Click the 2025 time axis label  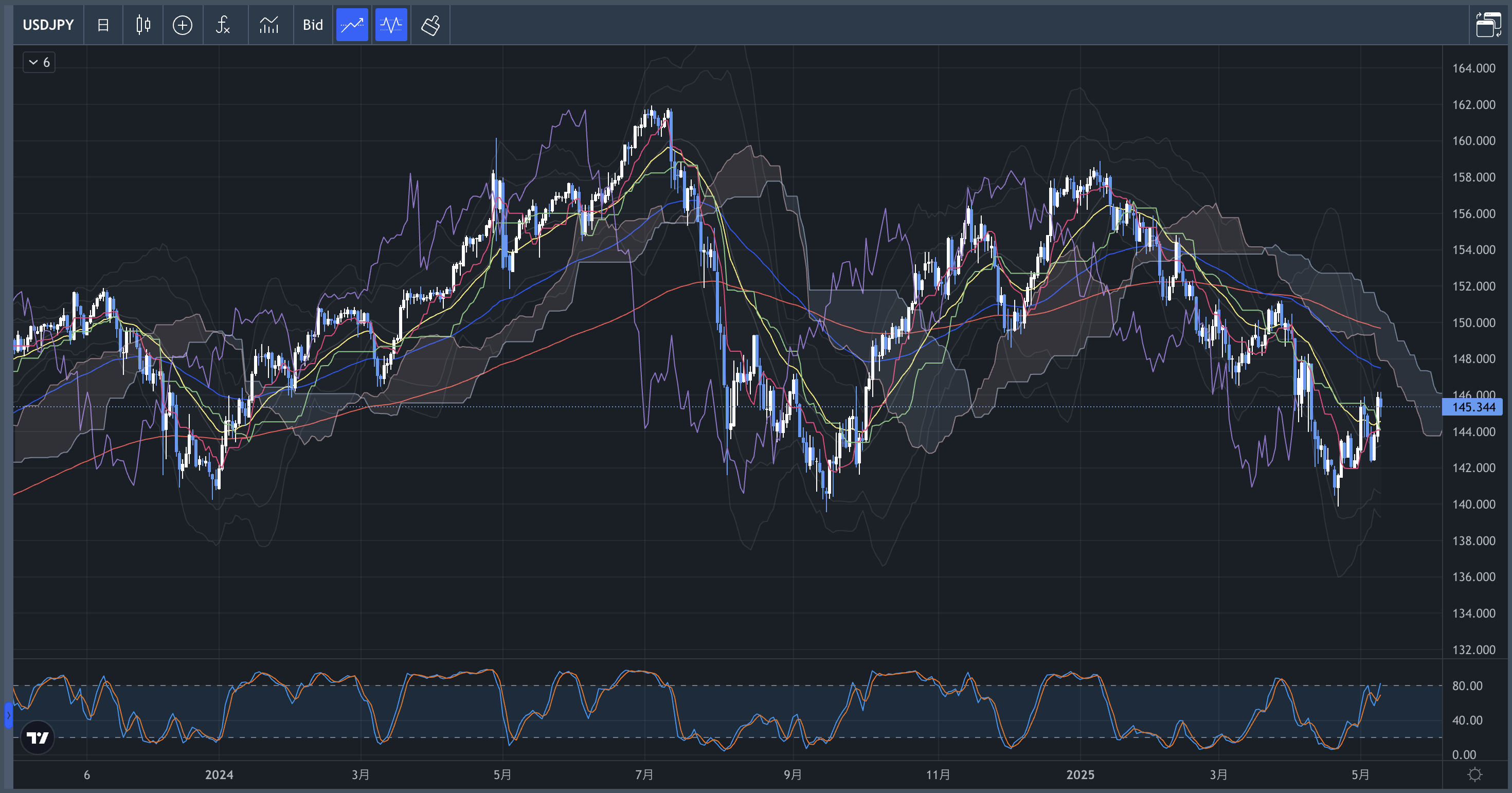(1080, 775)
